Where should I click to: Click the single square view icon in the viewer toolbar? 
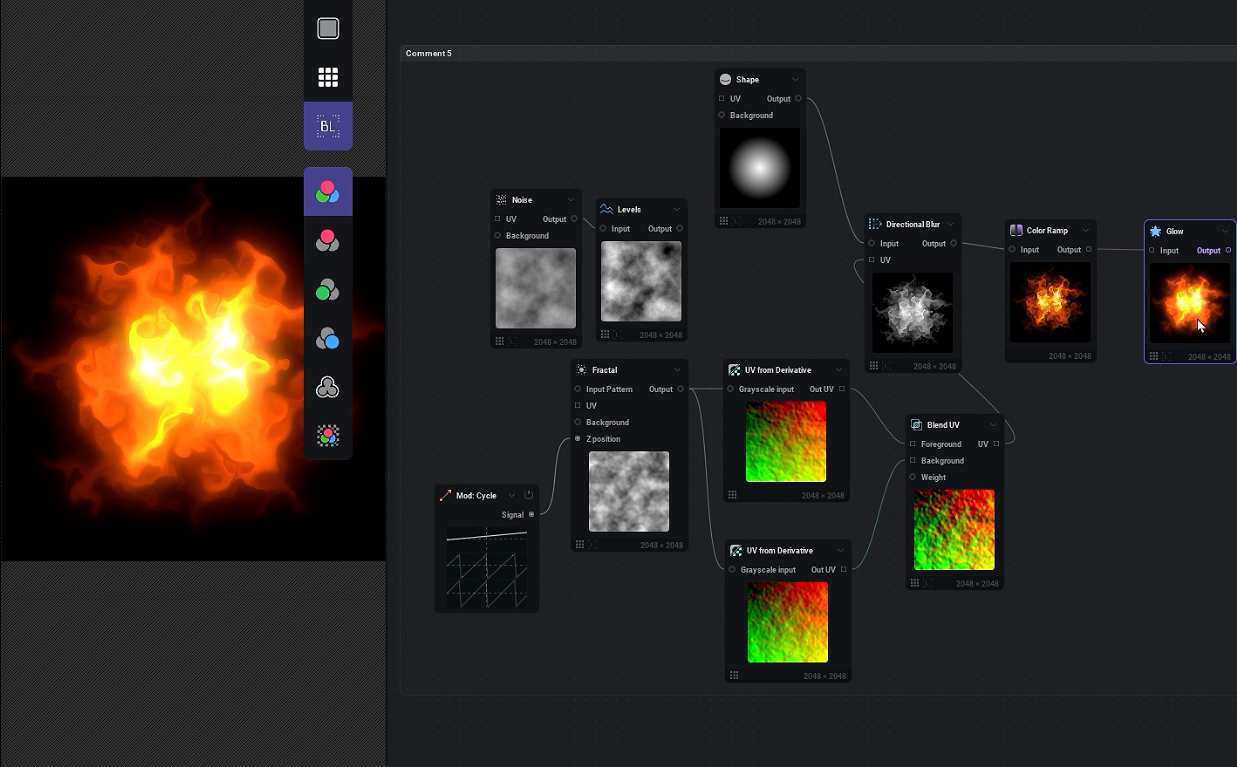(328, 28)
